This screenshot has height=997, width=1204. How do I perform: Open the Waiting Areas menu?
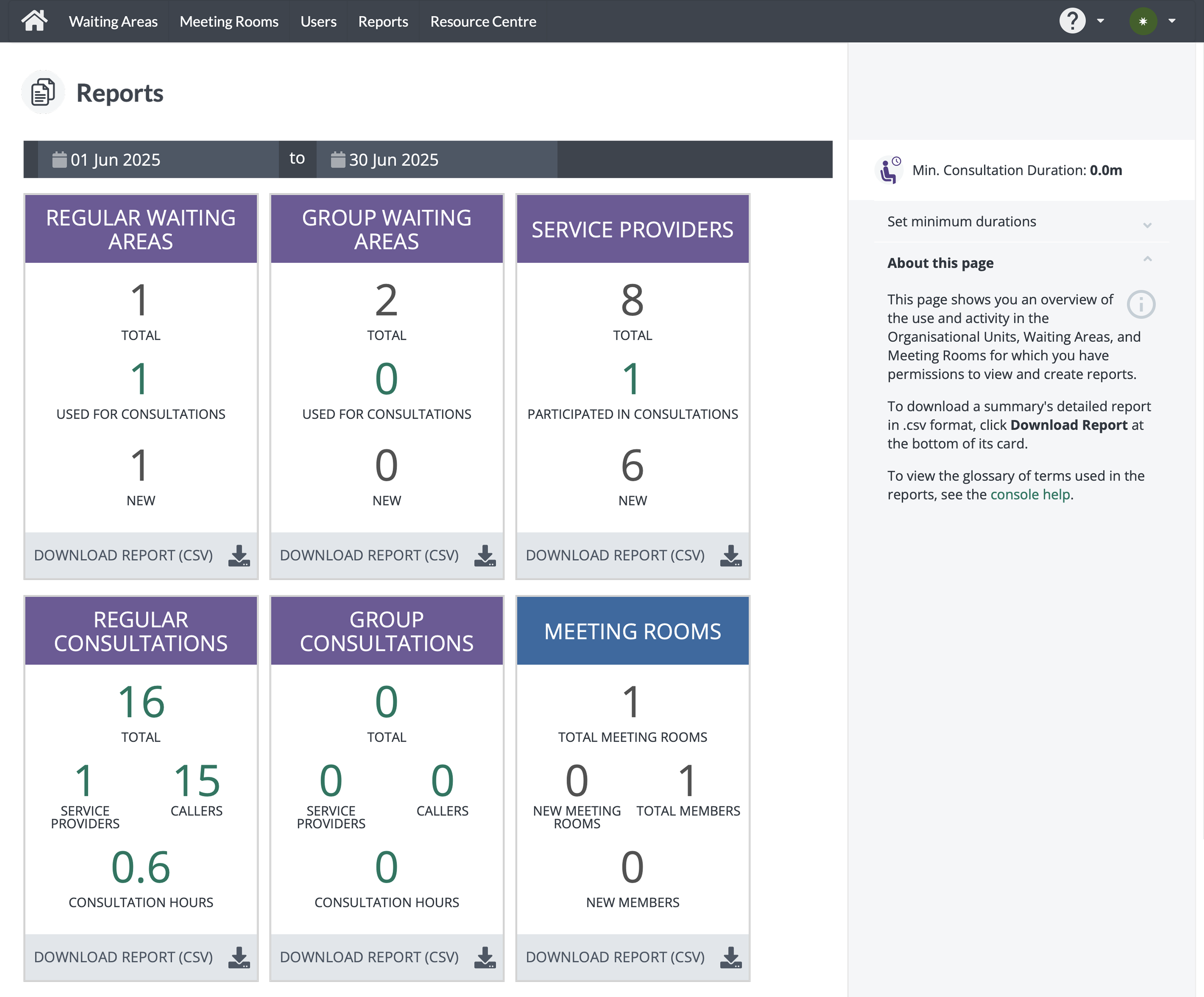tap(113, 21)
